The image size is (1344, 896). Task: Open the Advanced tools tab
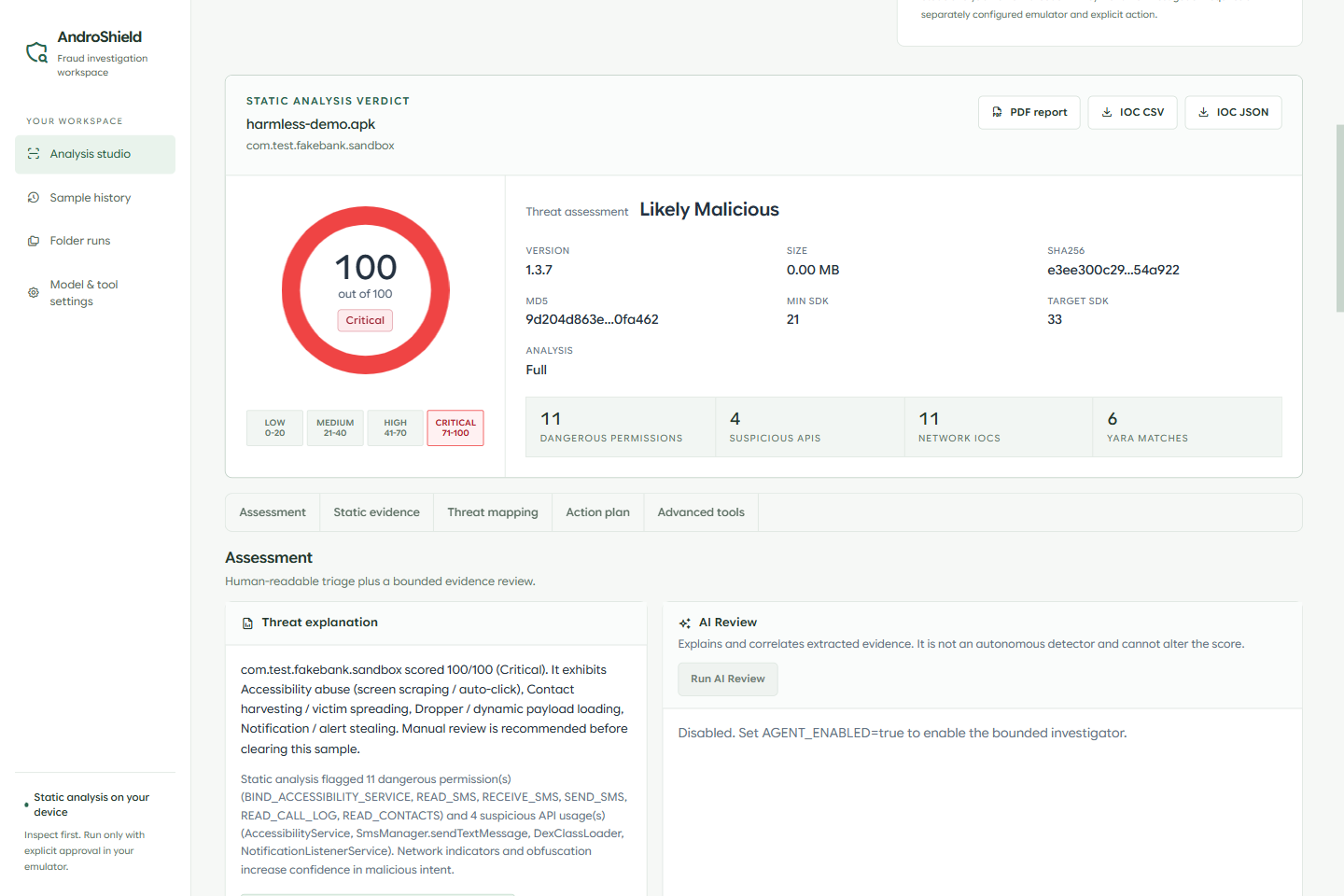click(701, 512)
